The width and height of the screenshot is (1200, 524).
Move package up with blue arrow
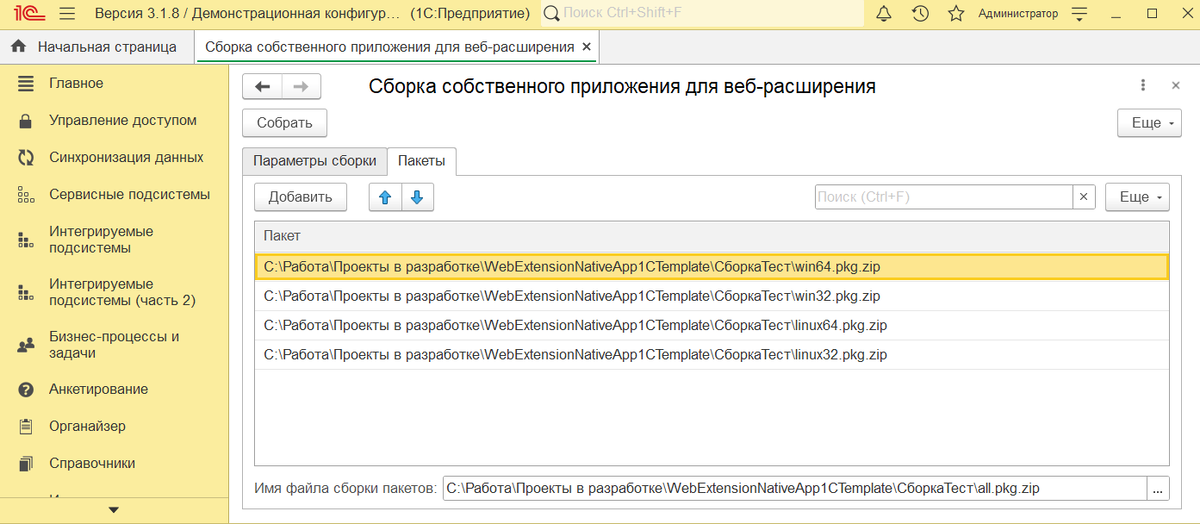[x=385, y=197]
